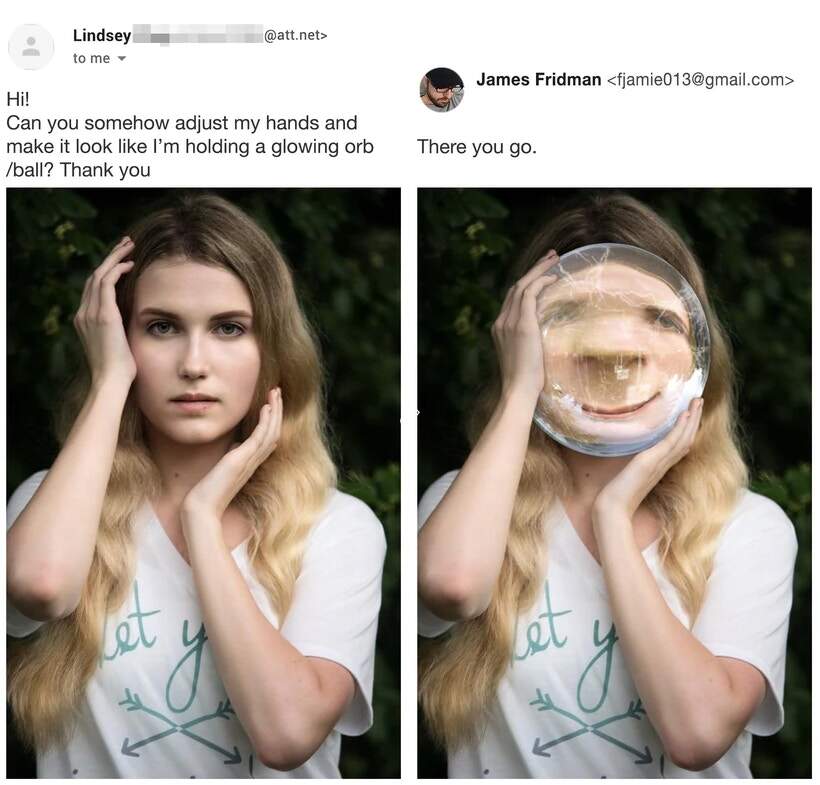The height and width of the screenshot is (785, 820).
Task: Click the @att.net email address
Action: click(x=295, y=35)
